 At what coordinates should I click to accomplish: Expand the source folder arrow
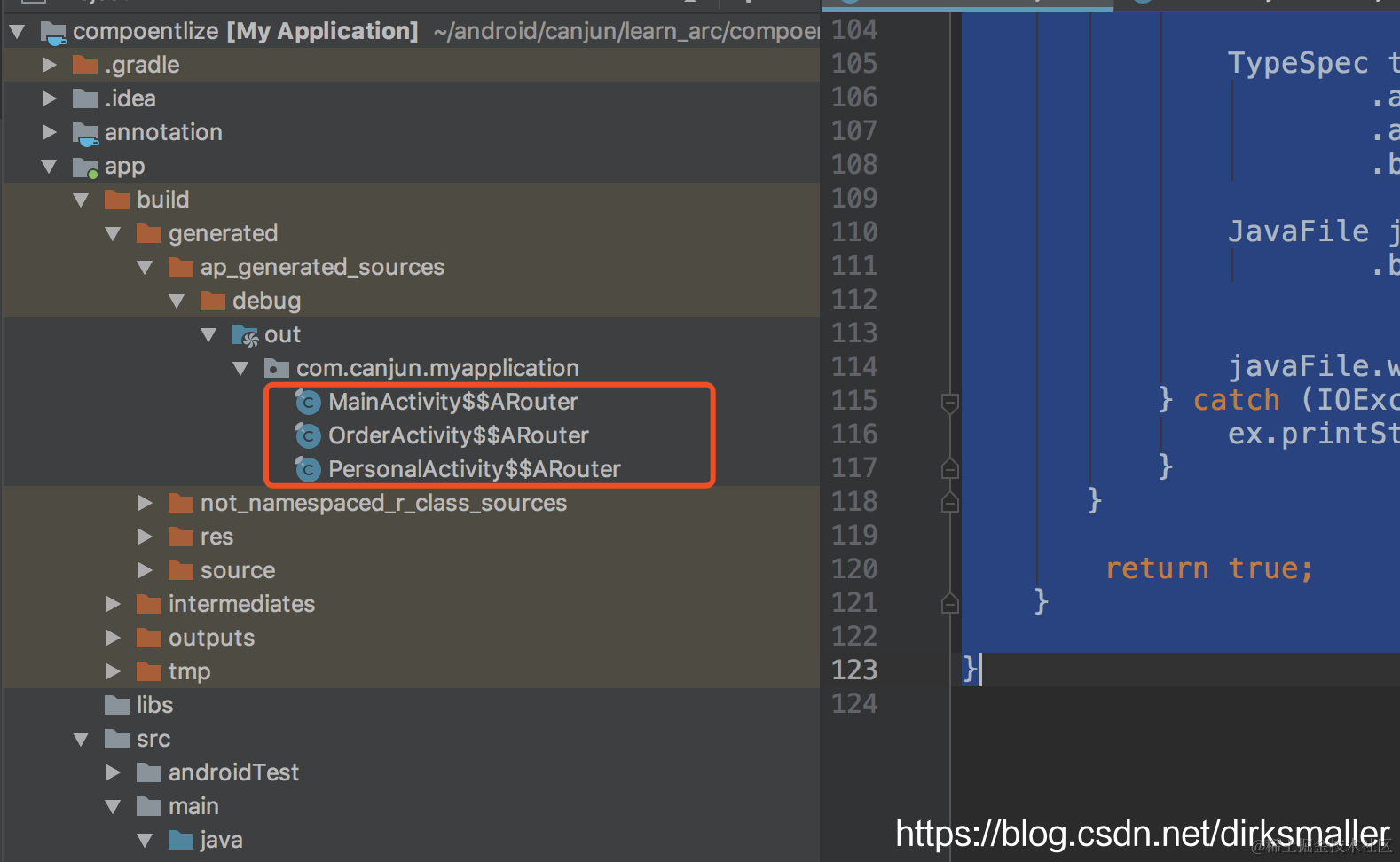click(146, 570)
